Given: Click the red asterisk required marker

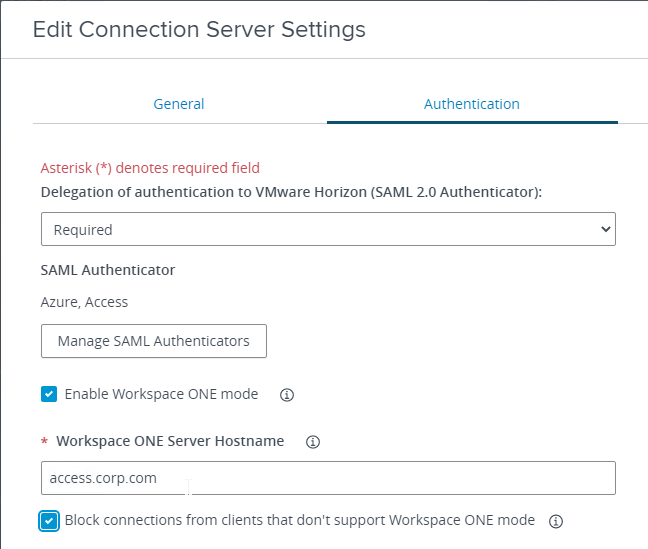Looking at the screenshot, I should click(44, 442).
